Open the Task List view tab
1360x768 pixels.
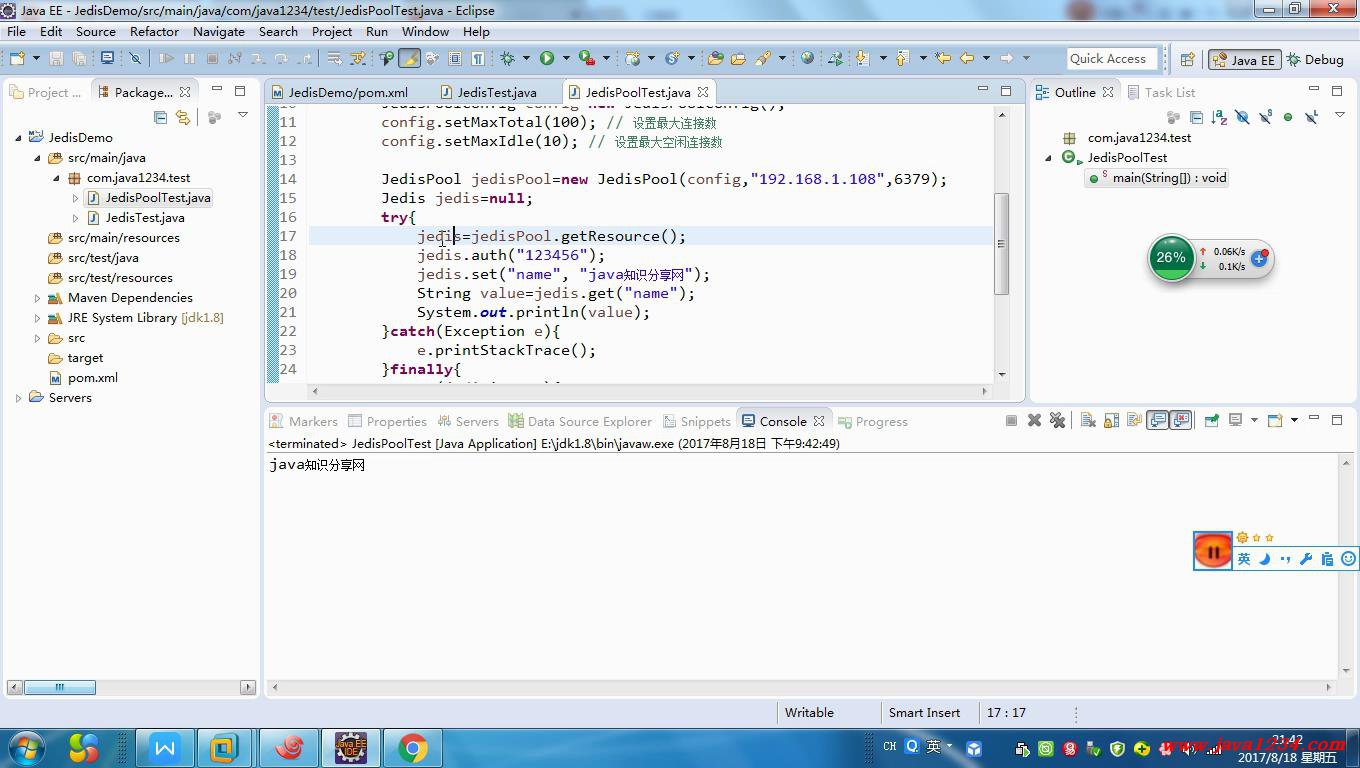(x=1161, y=92)
